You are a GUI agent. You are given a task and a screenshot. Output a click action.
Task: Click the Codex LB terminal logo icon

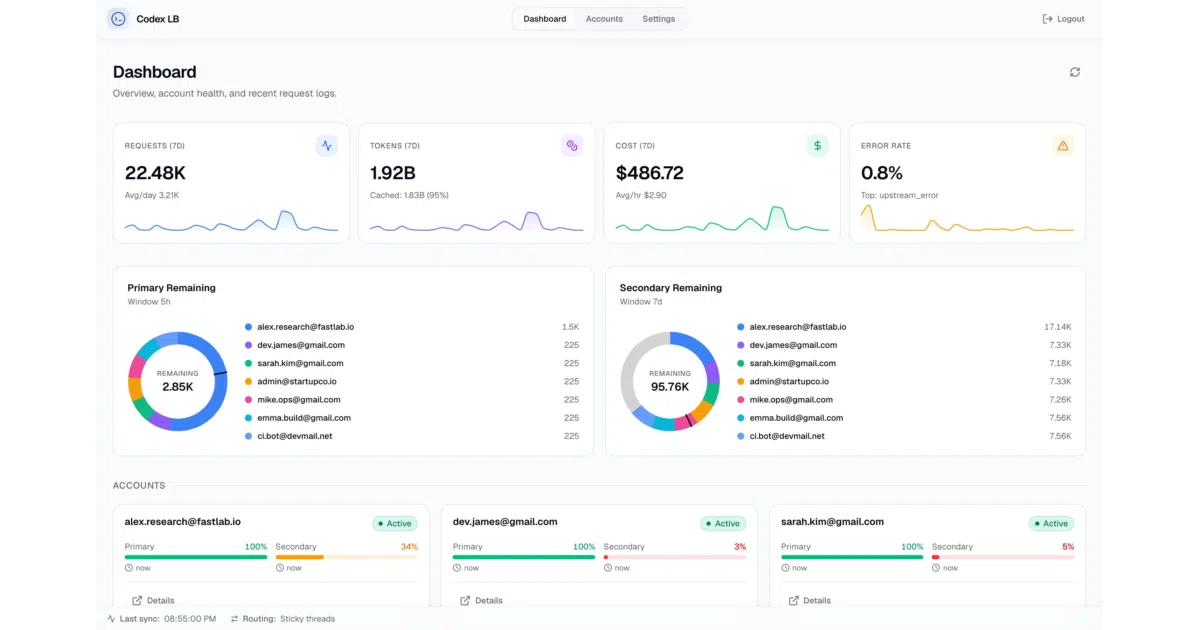pyautogui.click(x=118, y=18)
